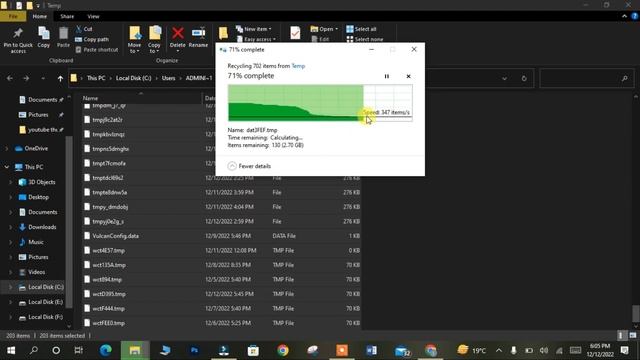The image size is (640, 360).
Task: Click the Properties checkmark icon
Action: click(x=295, y=33)
